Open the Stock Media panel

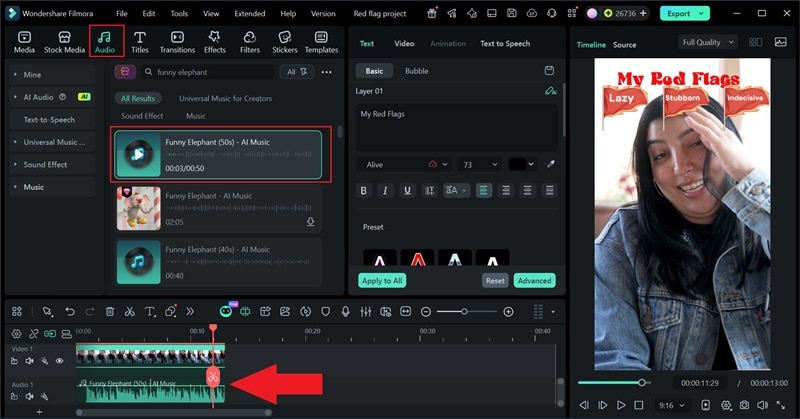pos(64,42)
